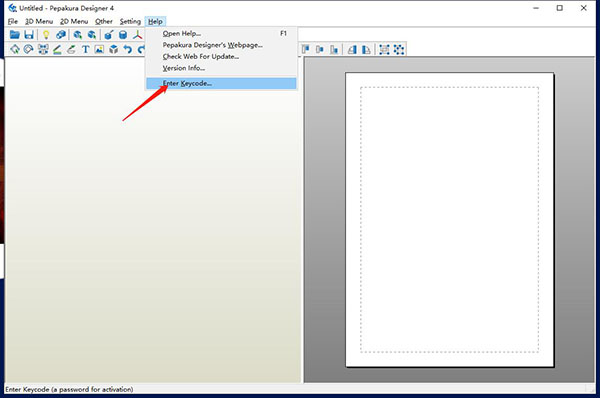Choose Version Info... menu entry
The height and width of the screenshot is (398, 600).
coord(221,68)
